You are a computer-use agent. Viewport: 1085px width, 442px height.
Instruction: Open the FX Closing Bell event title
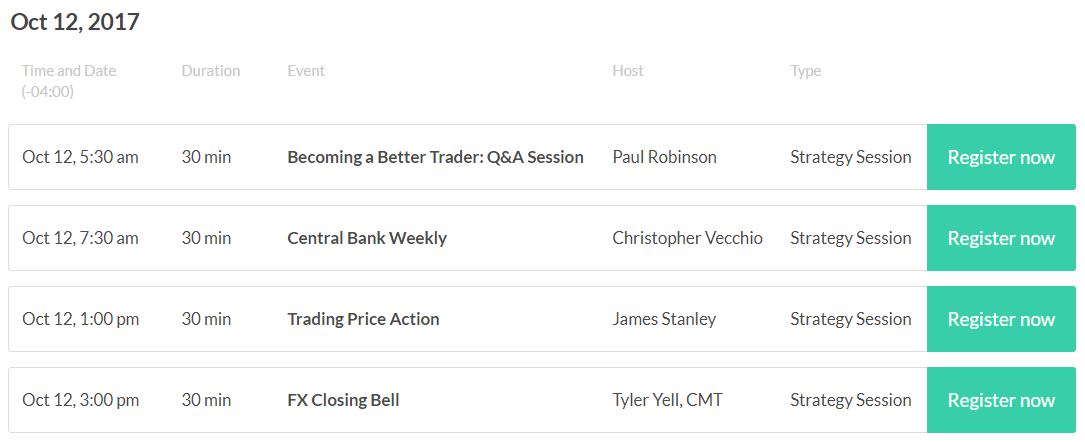point(343,400)
